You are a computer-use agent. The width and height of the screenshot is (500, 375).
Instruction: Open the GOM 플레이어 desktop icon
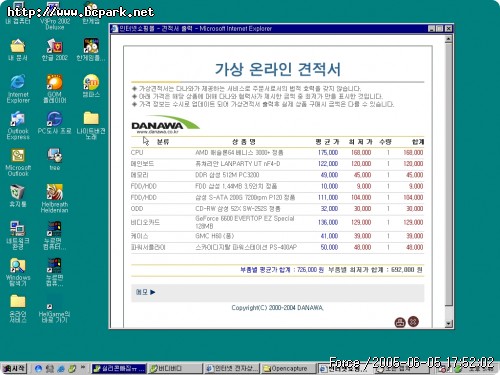click(54, 88)
